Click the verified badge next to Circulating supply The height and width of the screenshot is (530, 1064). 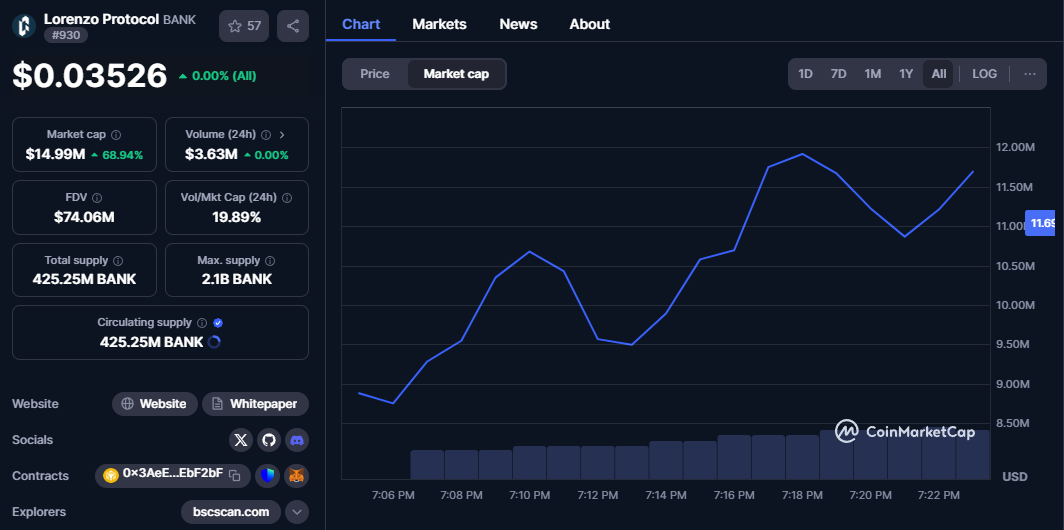(218, 323)
